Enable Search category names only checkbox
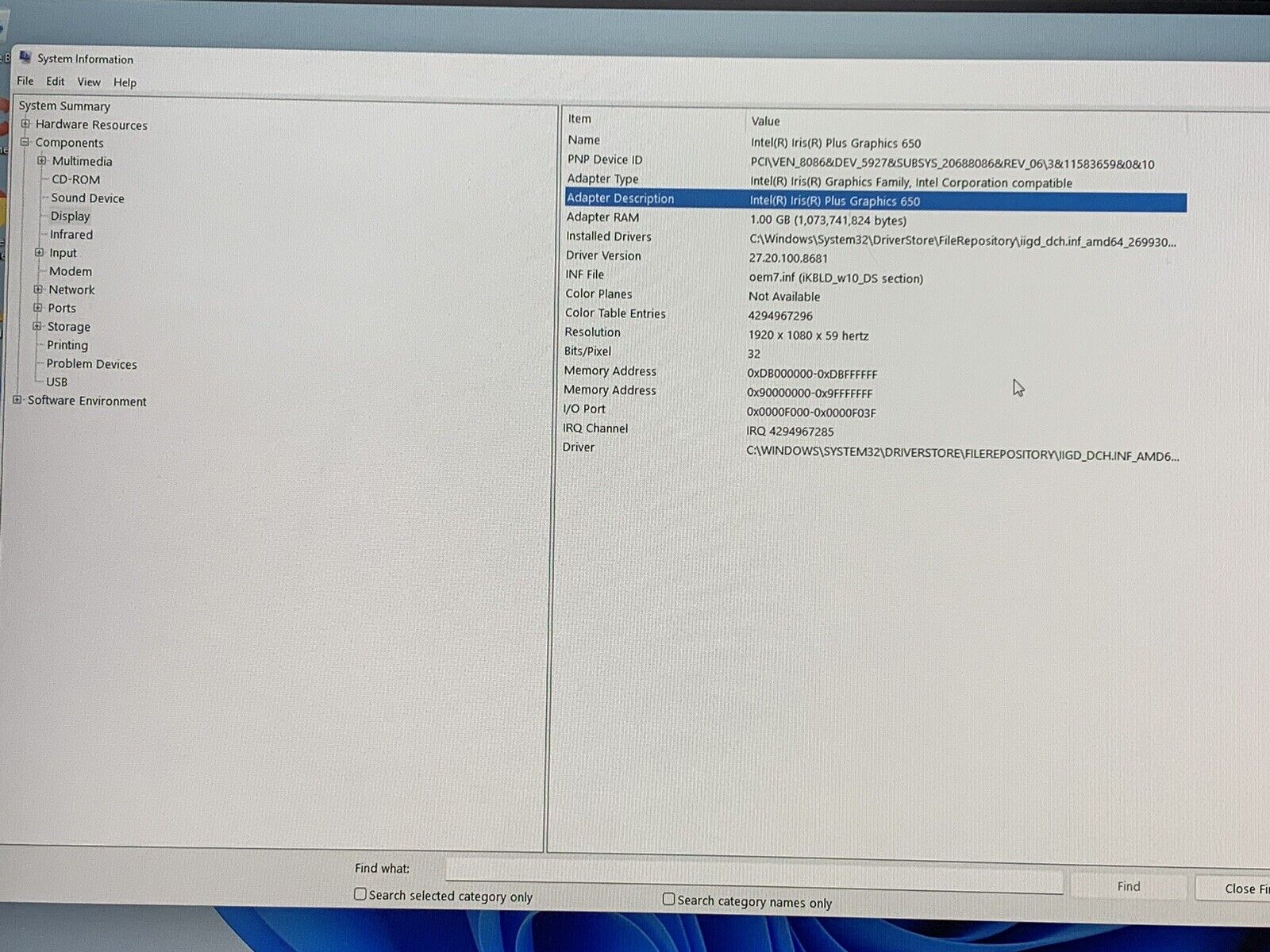This screenshot has width=1270, height=952. click(668, 899)
